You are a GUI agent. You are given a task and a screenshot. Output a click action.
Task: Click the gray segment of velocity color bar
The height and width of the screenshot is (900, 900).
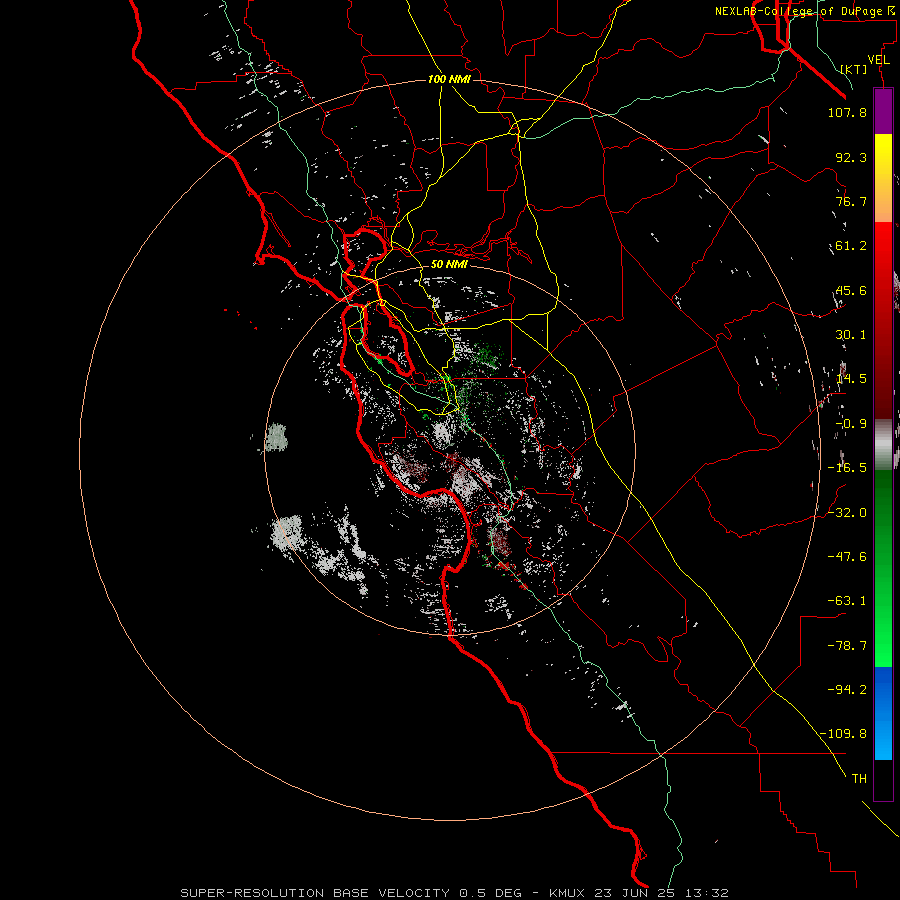(883, 445)
